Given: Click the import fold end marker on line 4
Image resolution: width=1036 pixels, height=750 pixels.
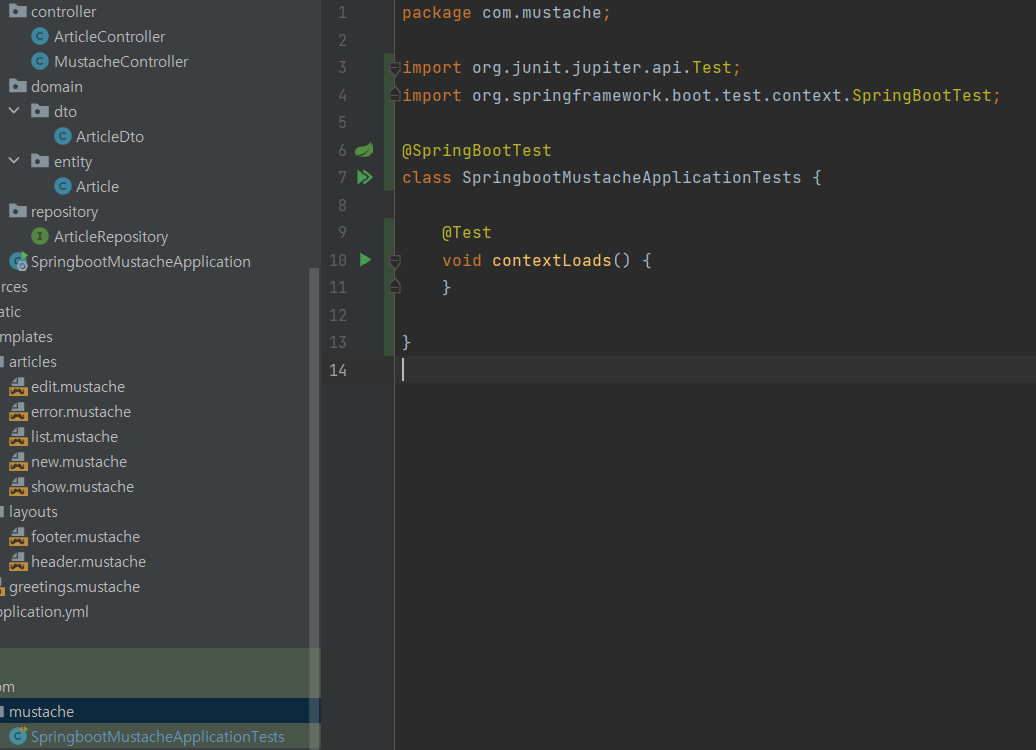Looking at the screenshot, I should coord(395,94).
